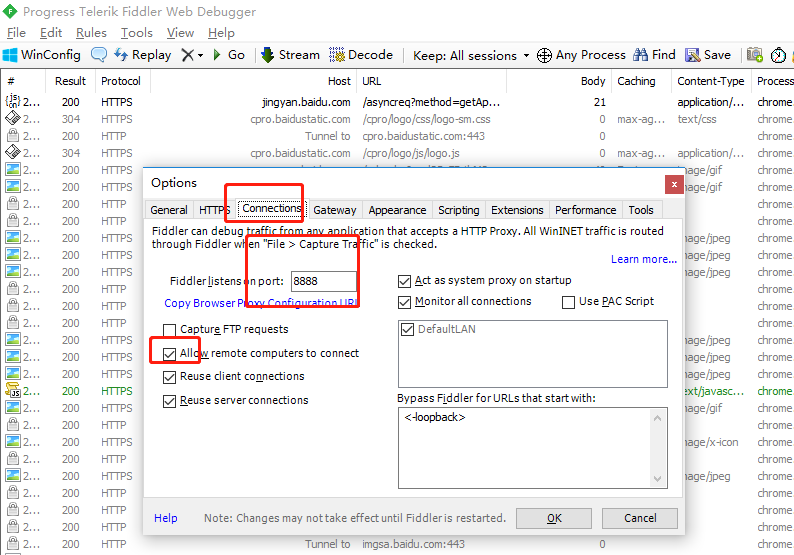This screenshot has width=794, height=555.
Task: Toggle DefaultLAN connection checkbox
Action: point(407,329)
